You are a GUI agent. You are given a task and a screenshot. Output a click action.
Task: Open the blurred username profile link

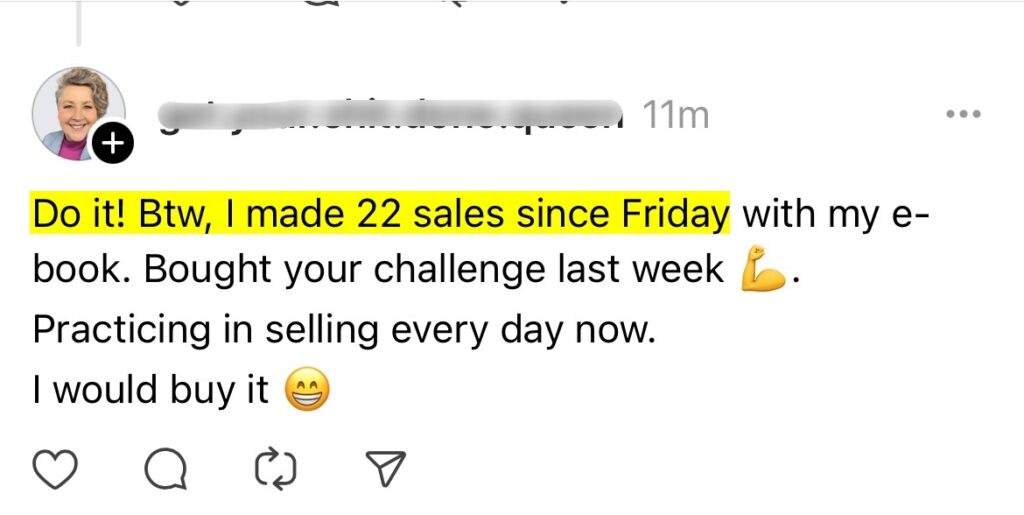(x=390, y=116)
